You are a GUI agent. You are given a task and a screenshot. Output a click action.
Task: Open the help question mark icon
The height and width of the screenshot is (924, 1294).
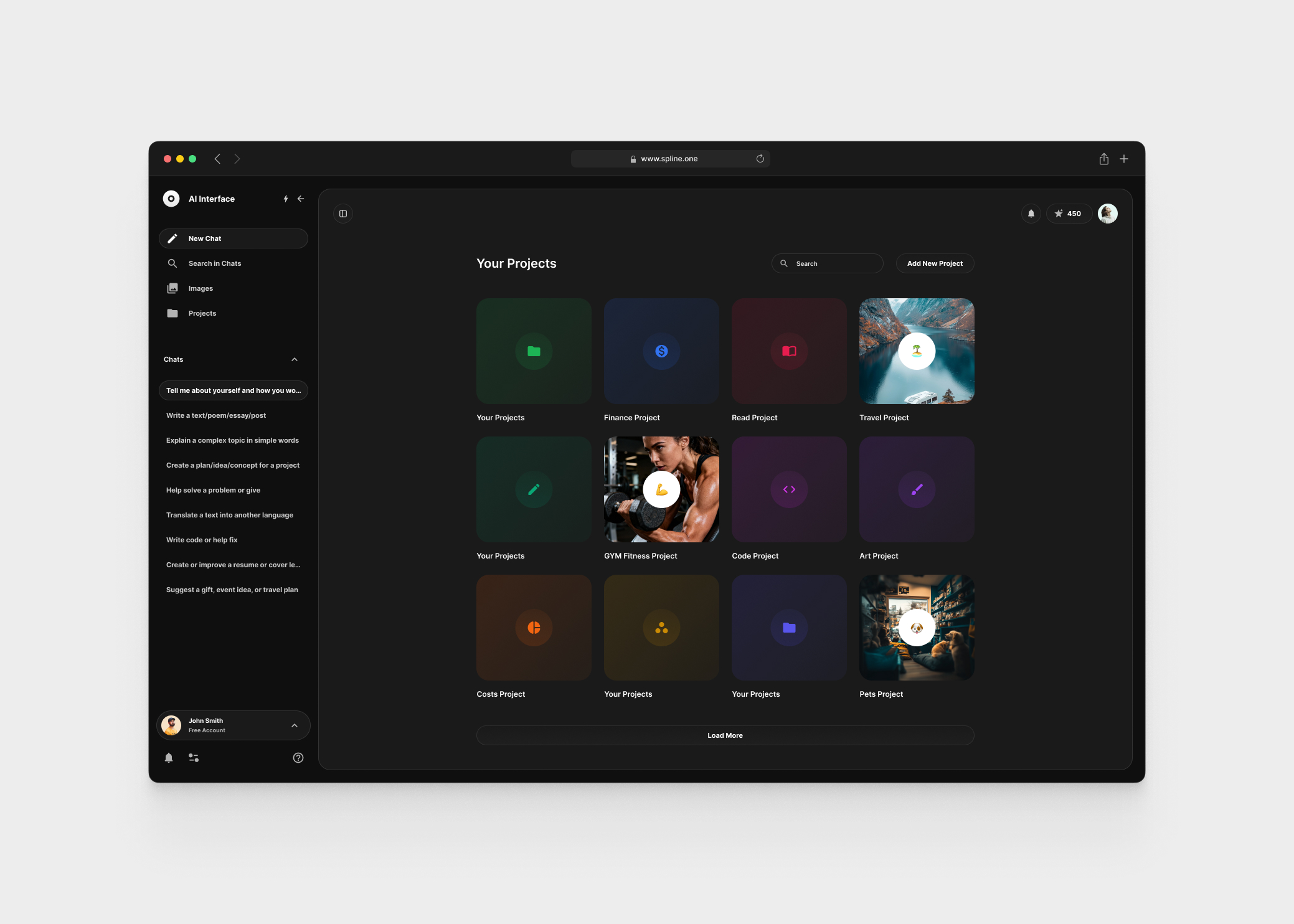tap(298, 758)
